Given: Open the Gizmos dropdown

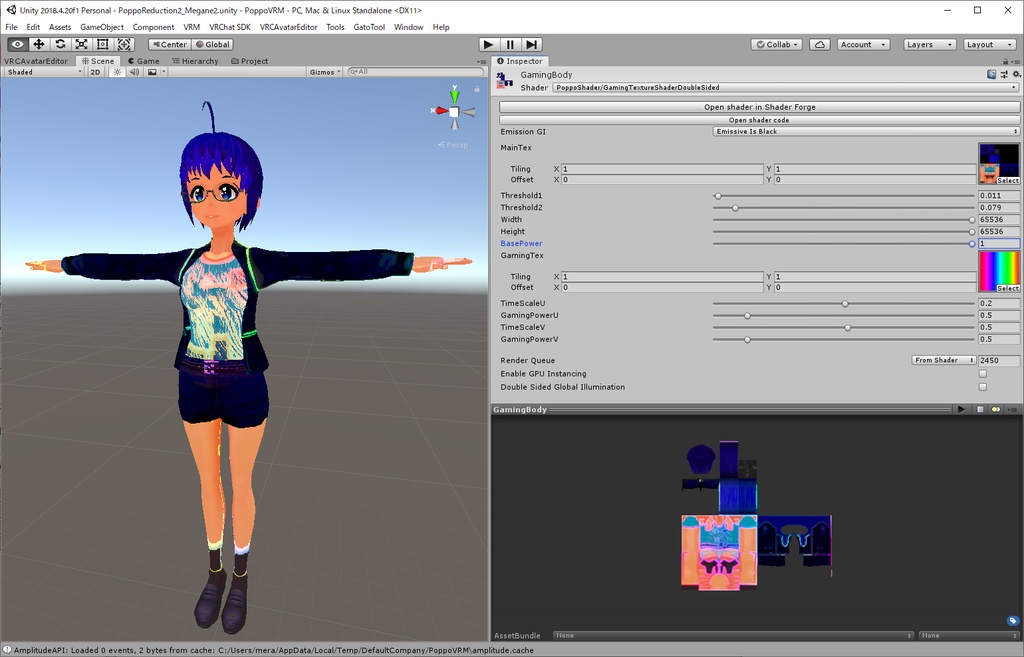Looking at the screenshot, I should (x=325, y=72).
